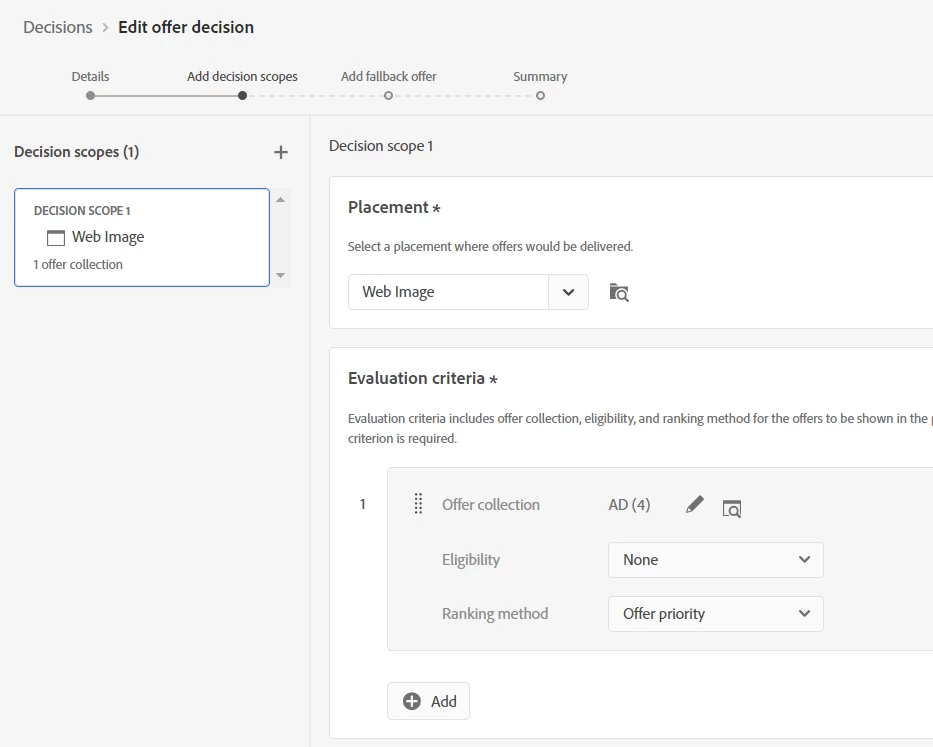Grab the drag handle for criterion 1
The height and width of the screenshot is (747, 933).
(x=418, y=504)
